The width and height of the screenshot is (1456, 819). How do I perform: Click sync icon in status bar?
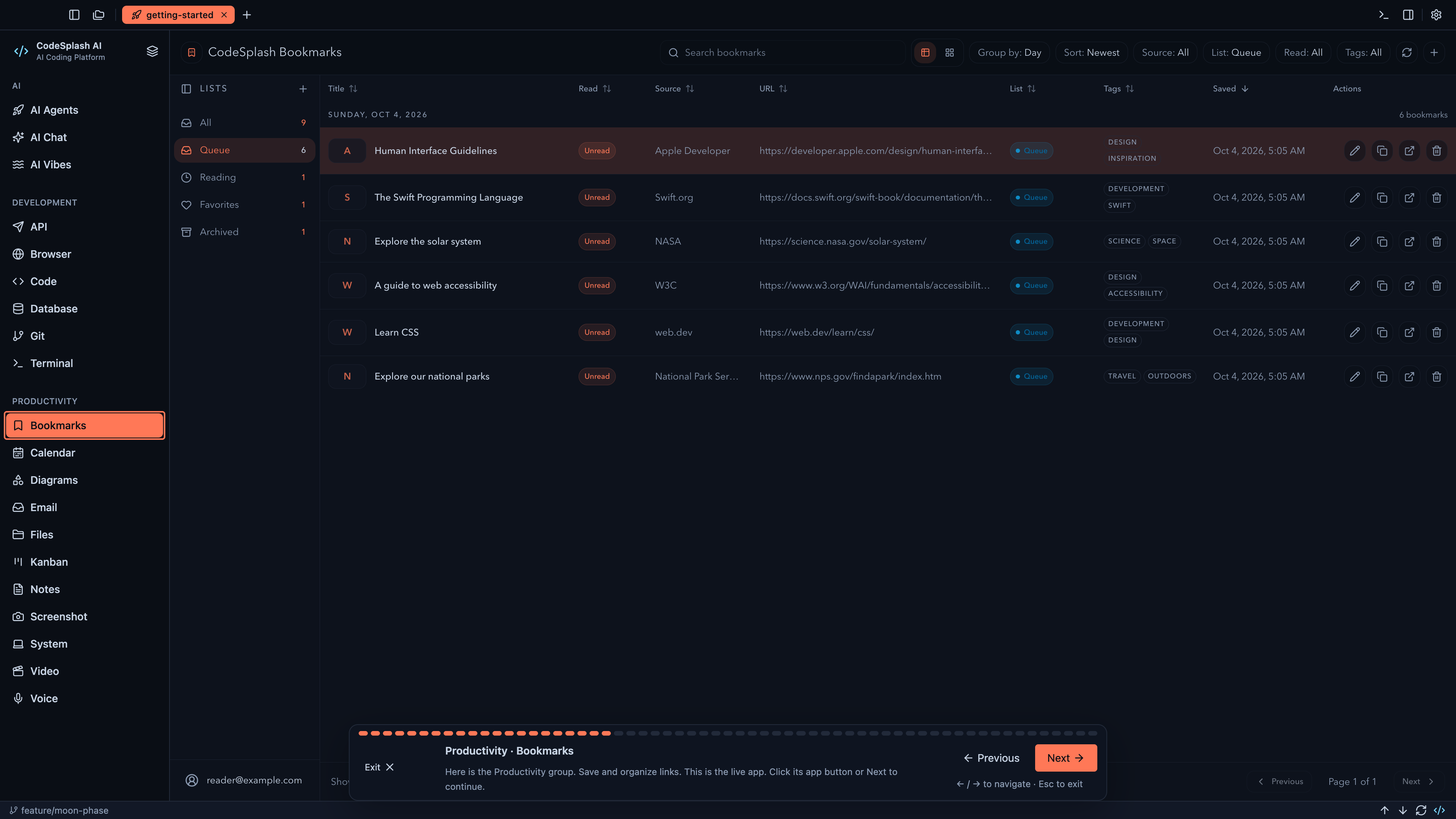pos(1420,811)
